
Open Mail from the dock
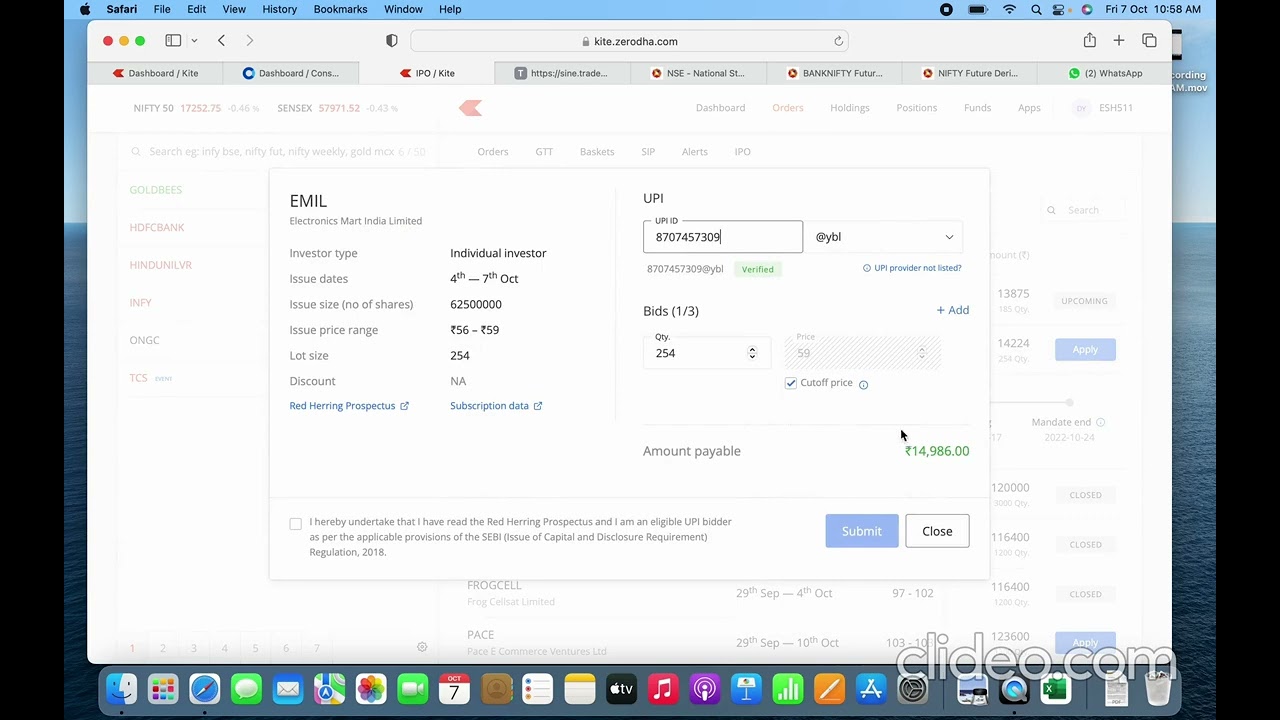[x=288, y=689]
